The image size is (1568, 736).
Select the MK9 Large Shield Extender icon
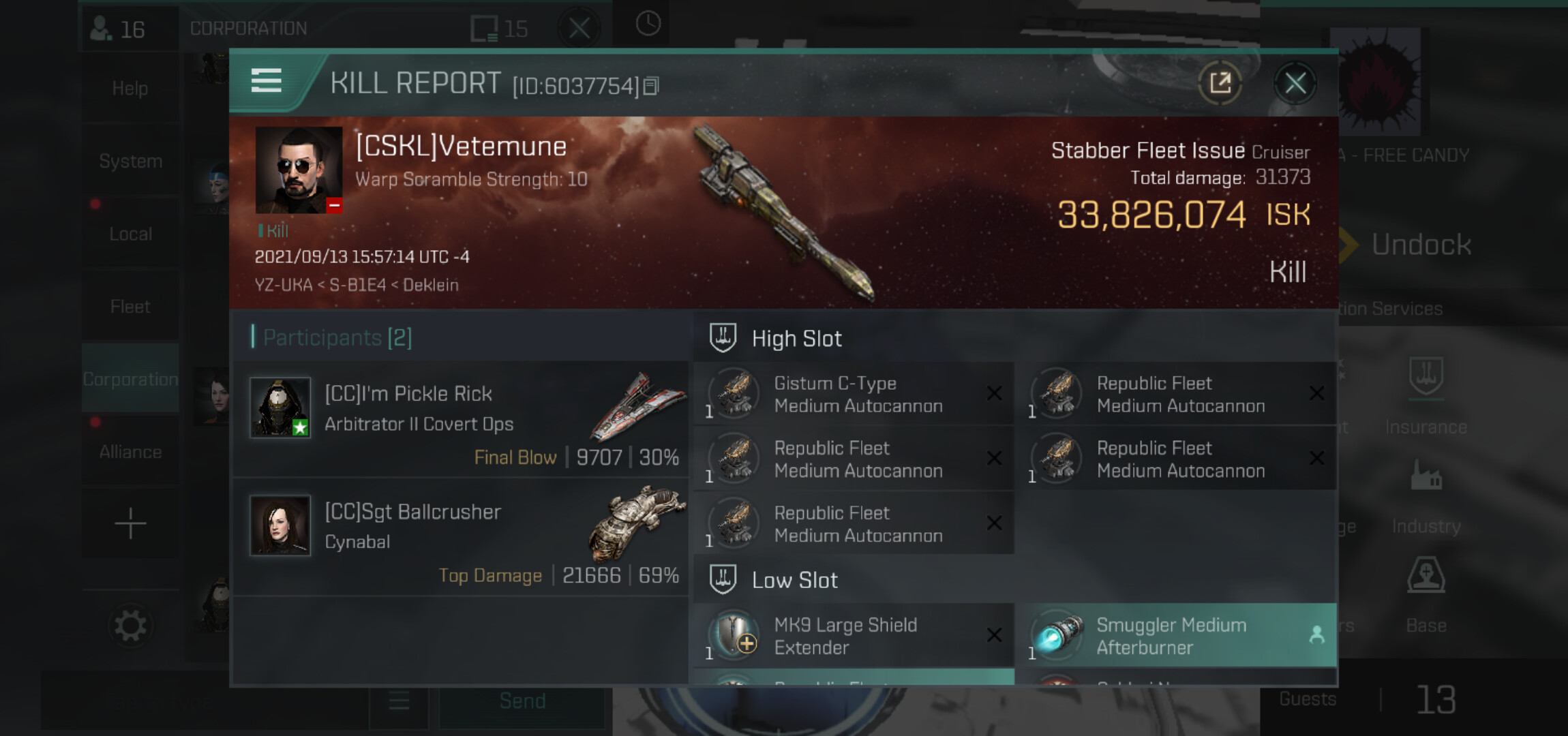[734, 634]
